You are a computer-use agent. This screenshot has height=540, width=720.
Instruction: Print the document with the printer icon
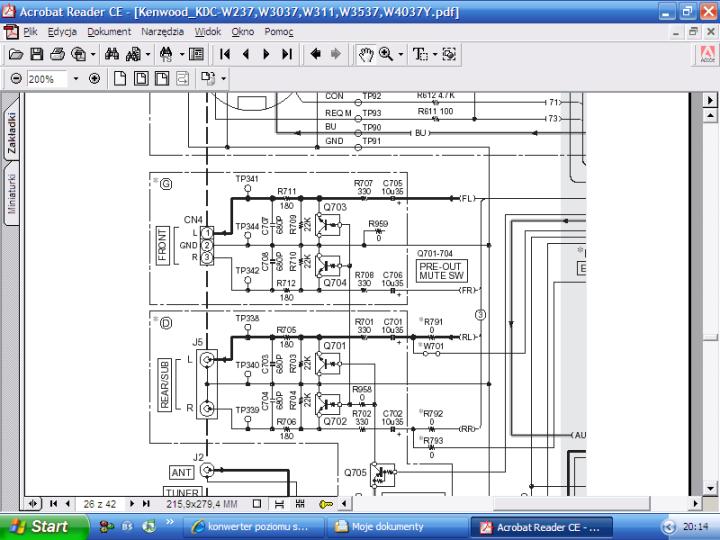coord(57,55)
